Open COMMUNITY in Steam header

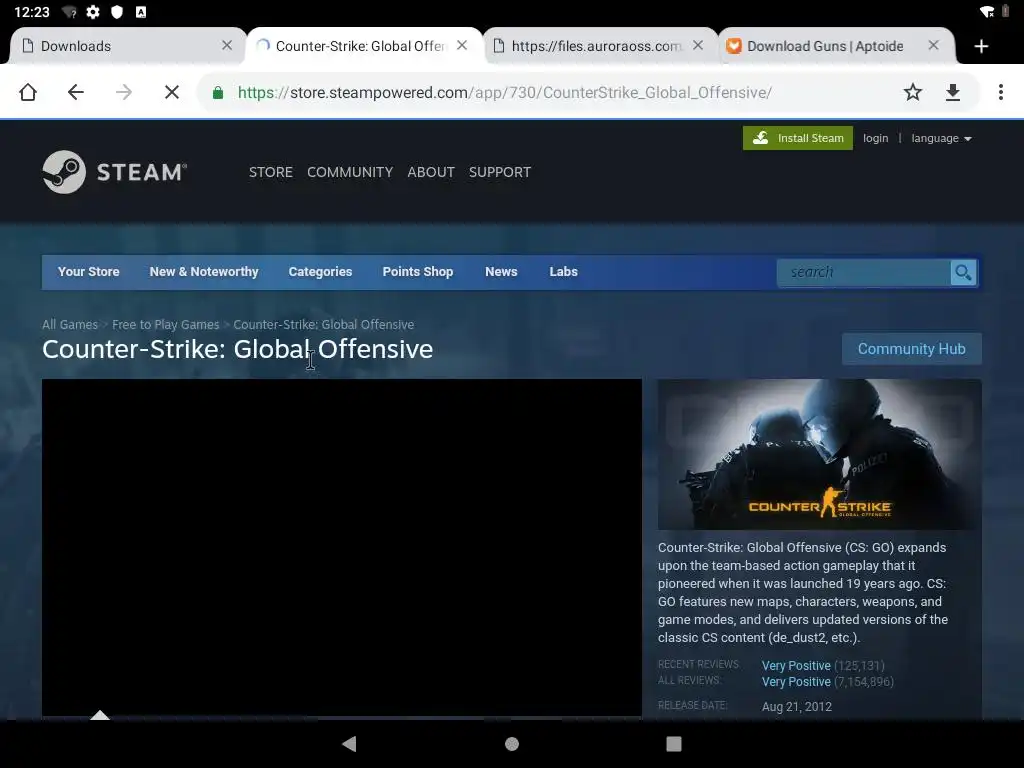tap(350, 172)
